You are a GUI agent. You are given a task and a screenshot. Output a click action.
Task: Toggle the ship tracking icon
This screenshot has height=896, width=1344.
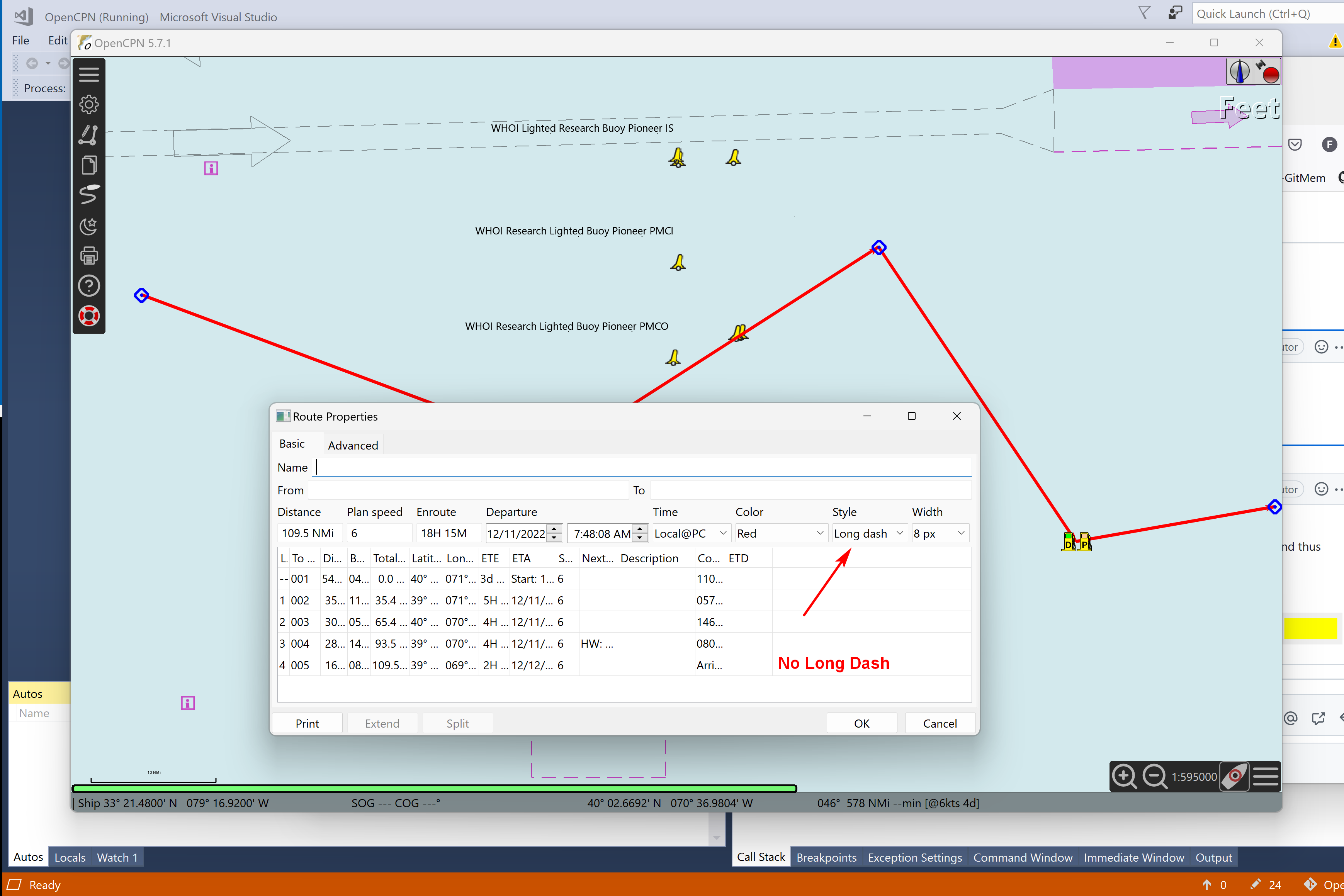88,195
